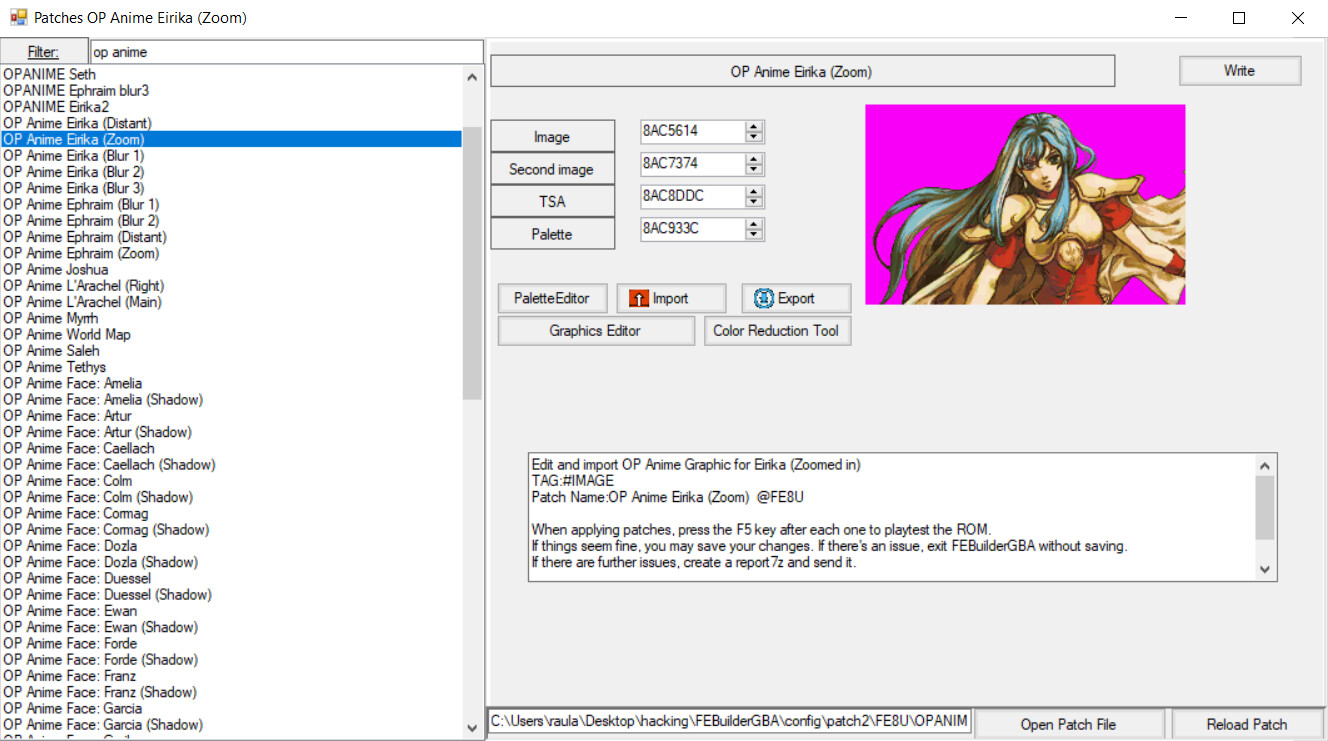
Task: Launch the Color Reduction Tool
Action: coord(777,331)
